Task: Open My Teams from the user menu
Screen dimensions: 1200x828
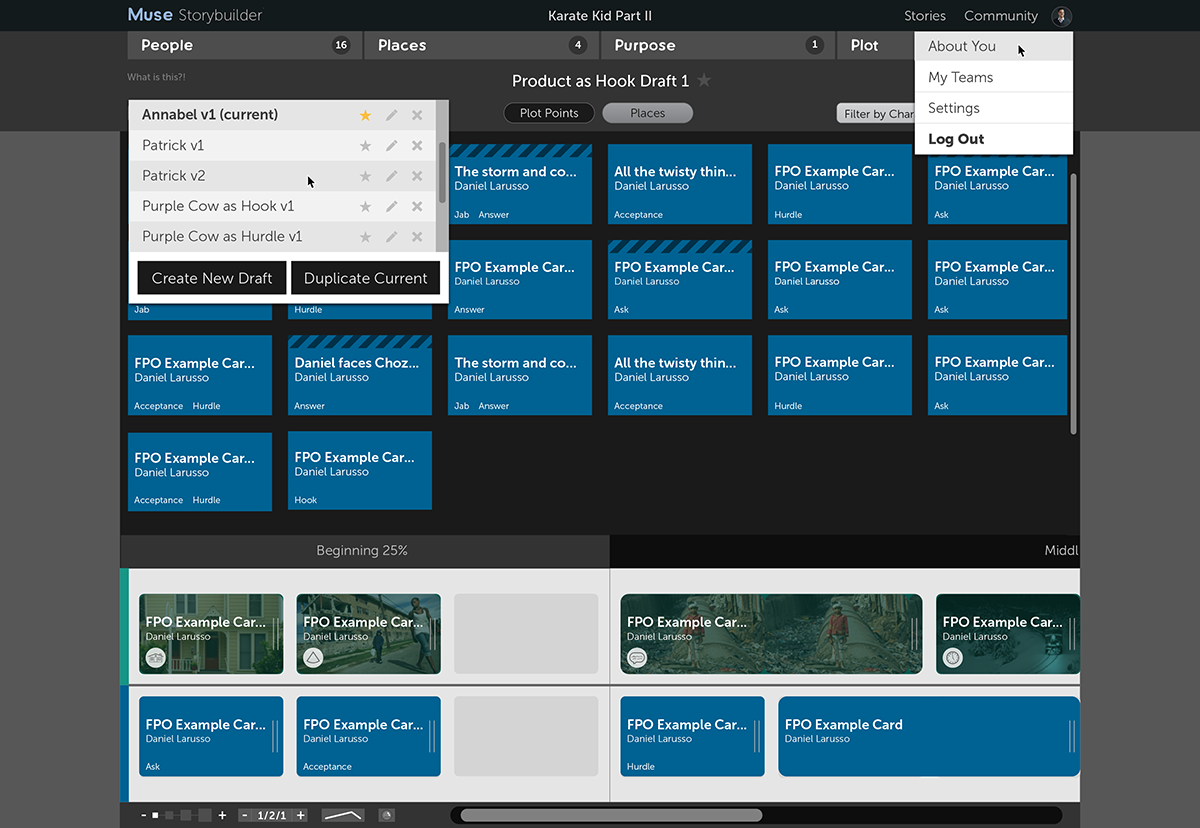Action: coord(994,77)
